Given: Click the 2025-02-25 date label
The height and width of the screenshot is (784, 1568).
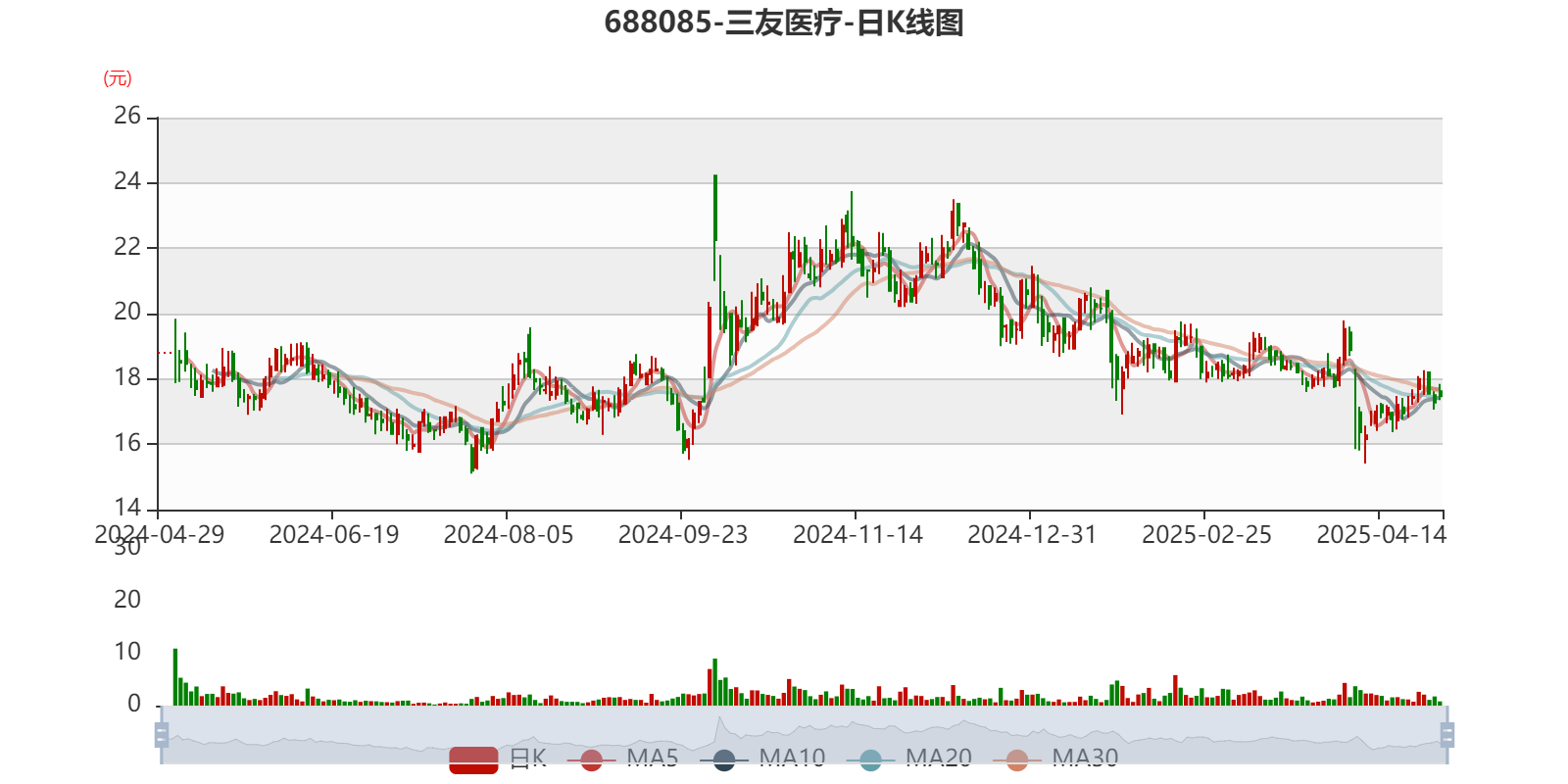Looking at the screenshot, I should pos(1206,535).
